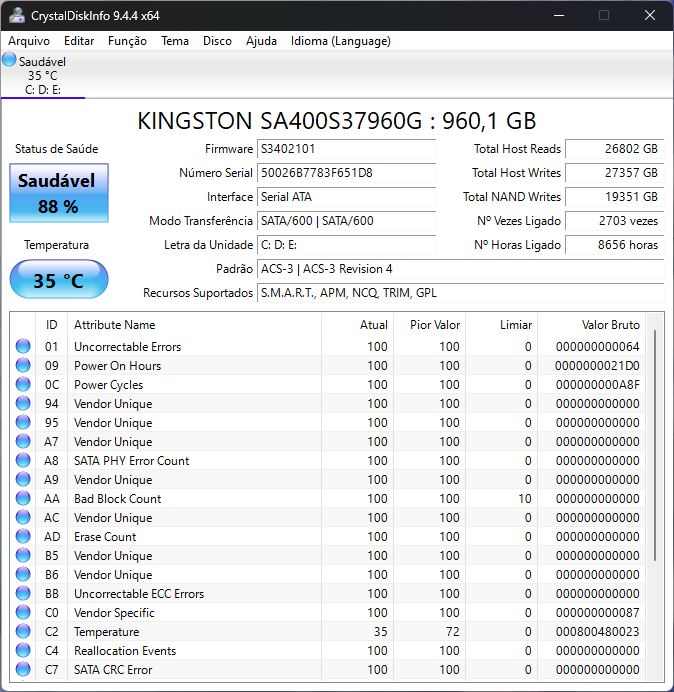Click the Attribute Name column header

pyautogui.click(x=194, y=325)
